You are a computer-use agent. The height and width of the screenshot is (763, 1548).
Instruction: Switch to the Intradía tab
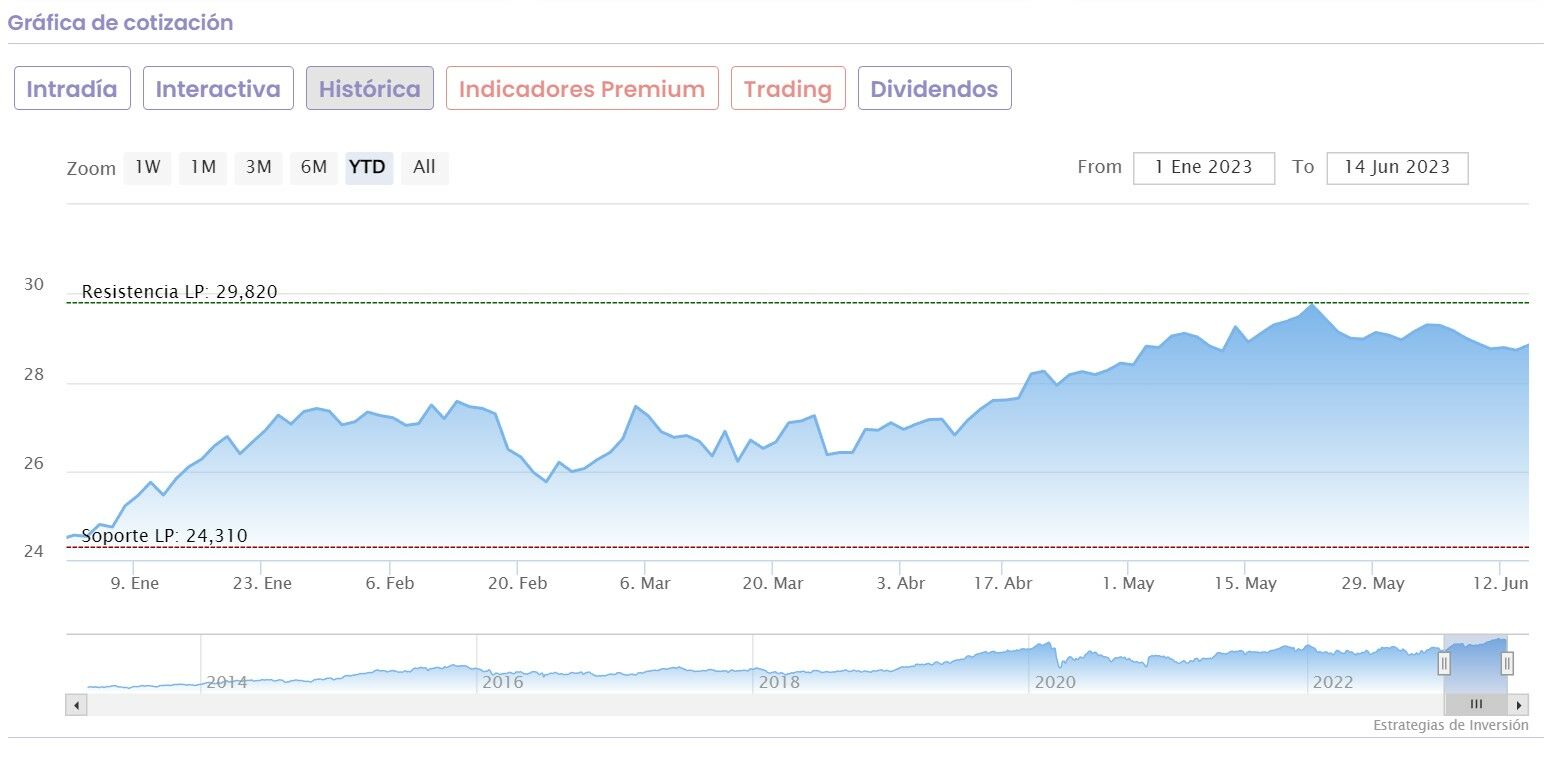pos(72,89)
